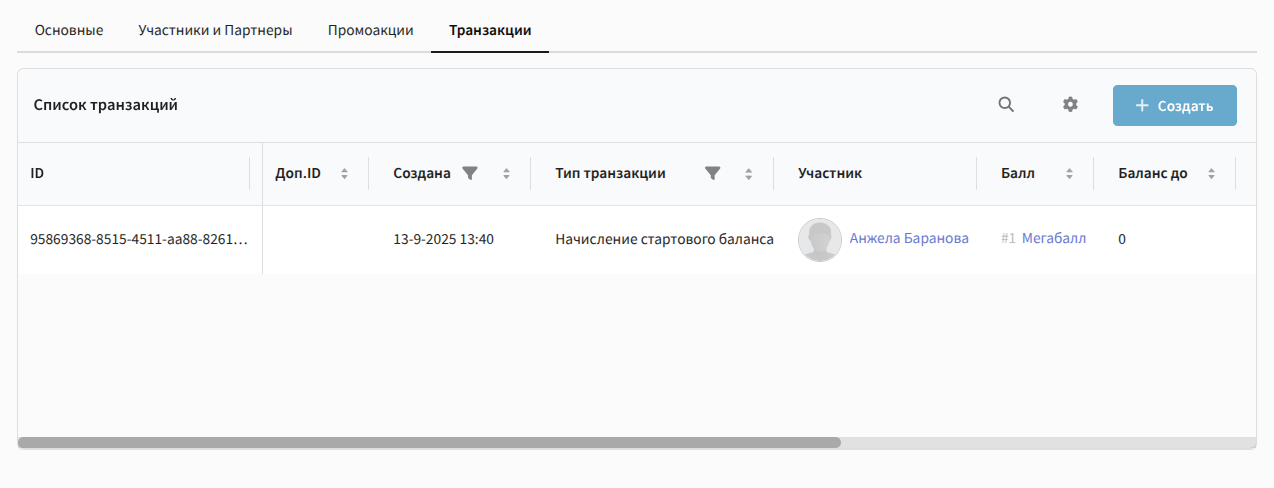Click the ID column header

pyautogui.click(x=38, y=174)
